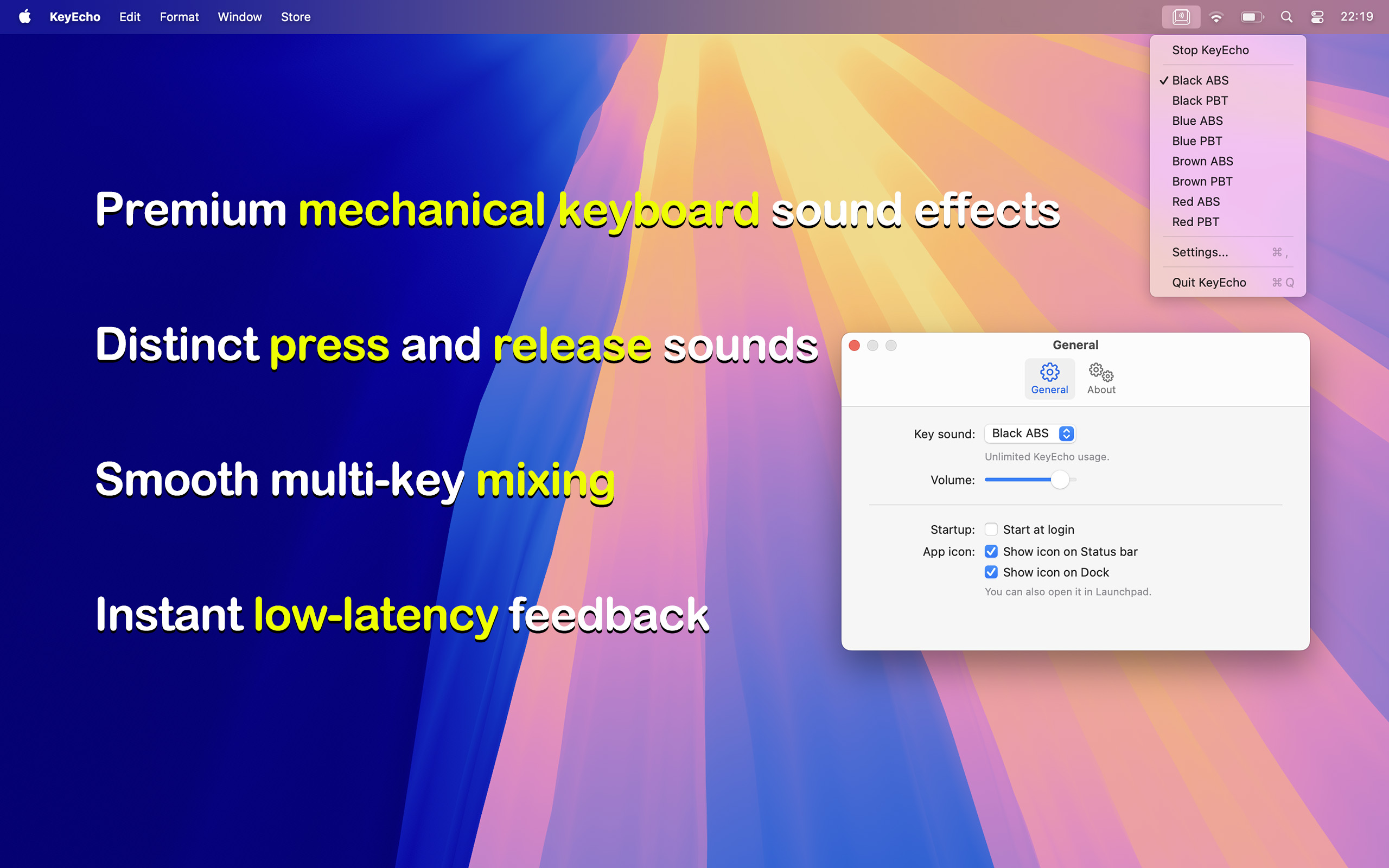Image resolution: width=1389 pixels, height=868 pixels.
Task: Click the 'Key sound:' label
Action: 944,434
